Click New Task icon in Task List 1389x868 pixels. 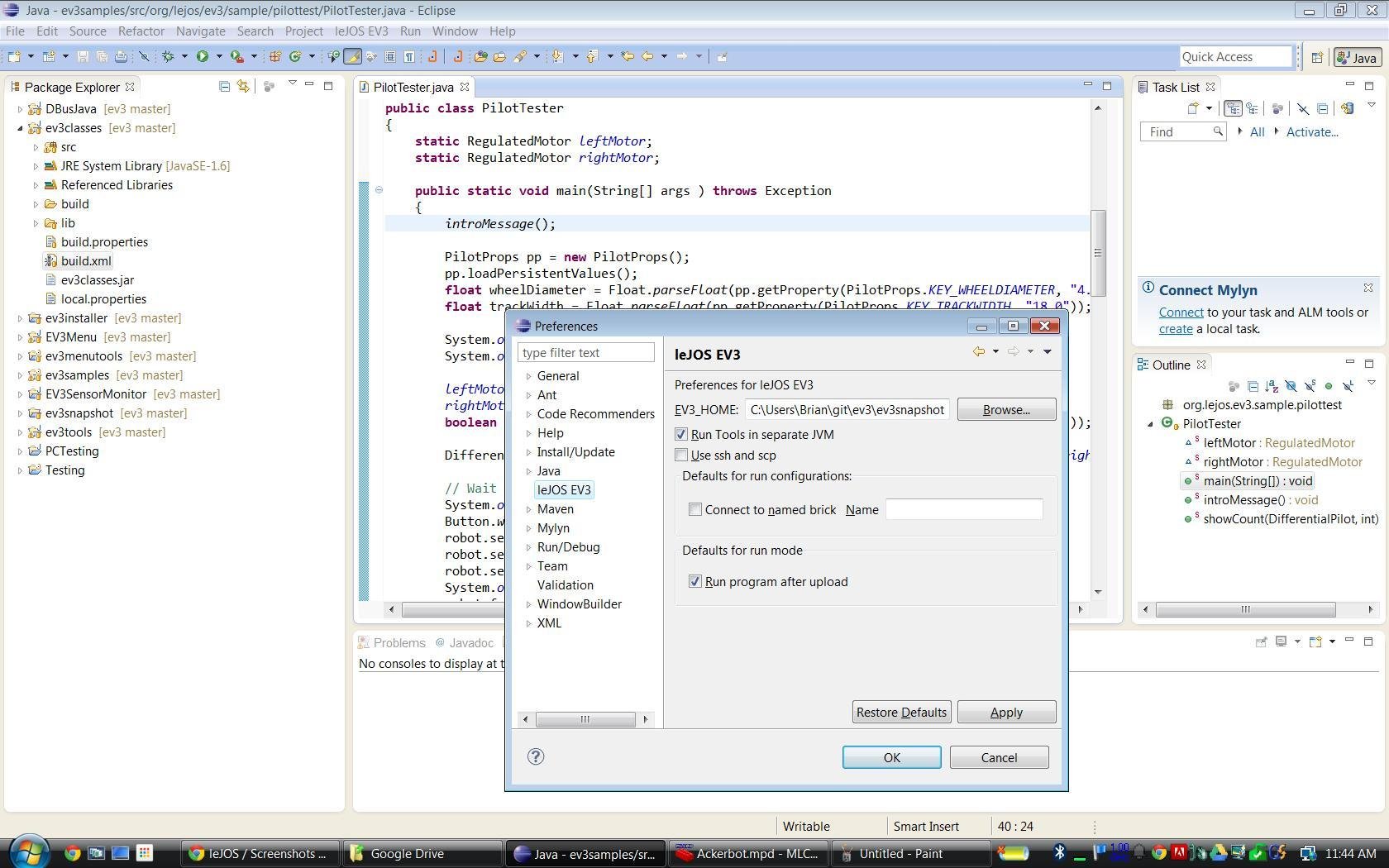click(x=1192, y=108)
